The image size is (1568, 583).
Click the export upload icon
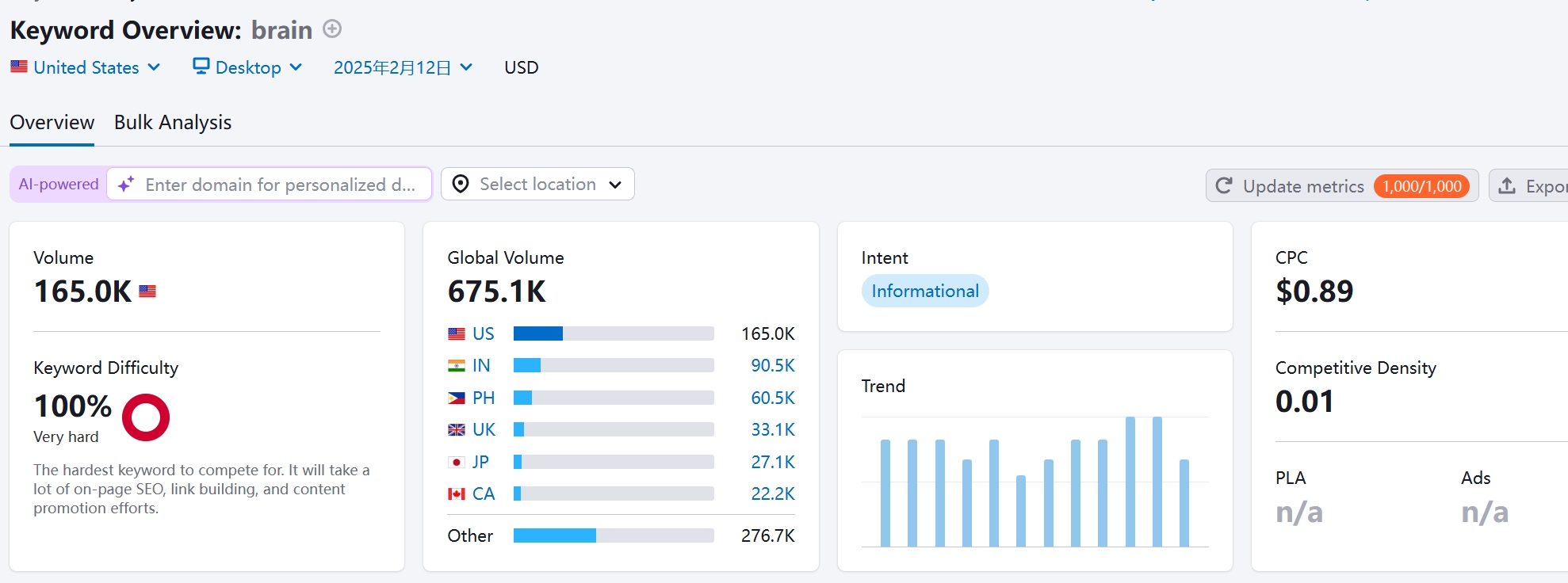pyautogui.click(x=1507, y=185)
